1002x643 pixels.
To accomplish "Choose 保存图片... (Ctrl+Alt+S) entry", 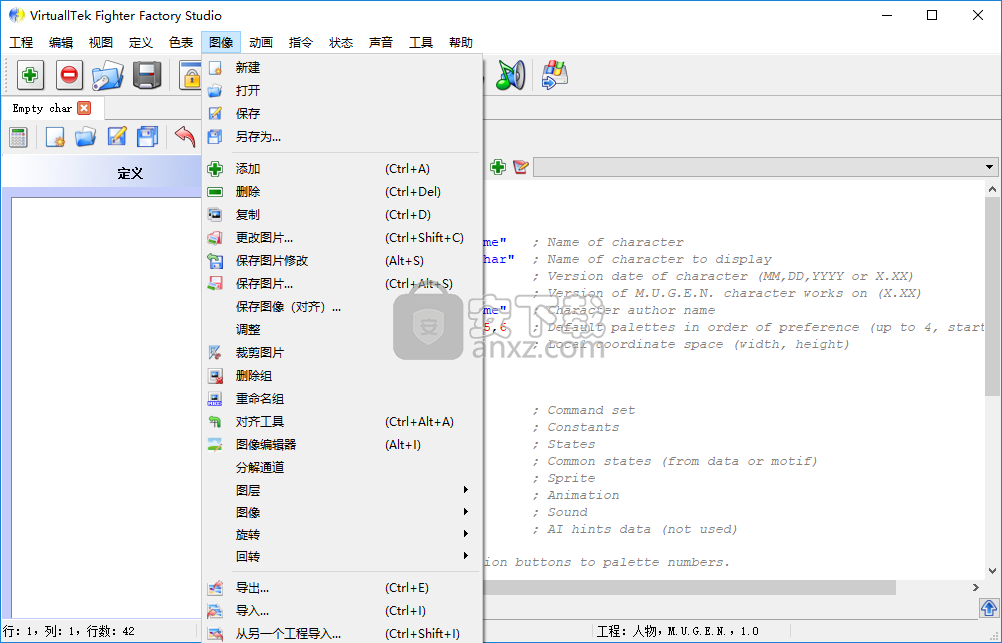I will click(x=342, y=284).
